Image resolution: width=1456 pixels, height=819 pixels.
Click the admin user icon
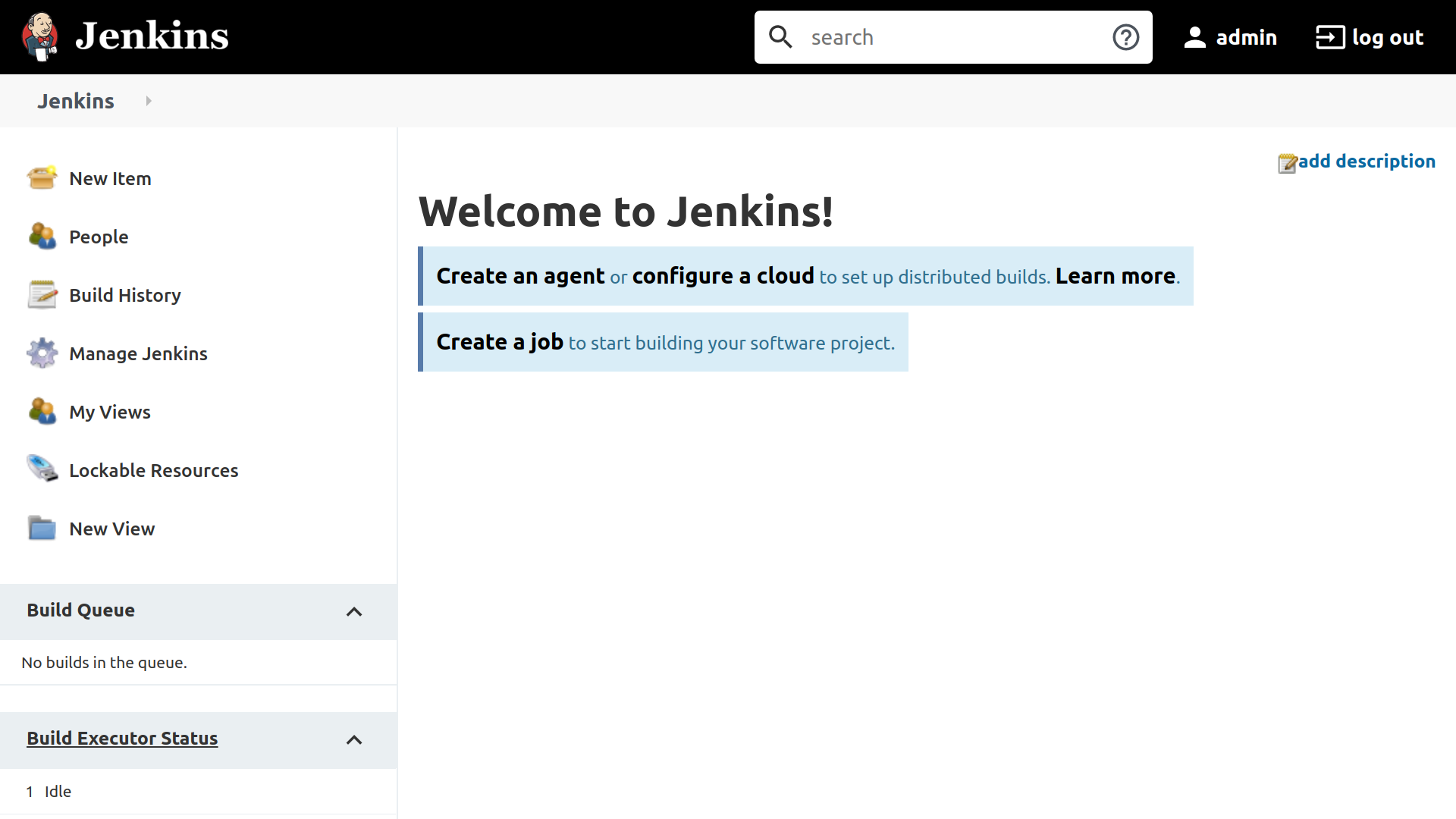[x=1195, y=37]
